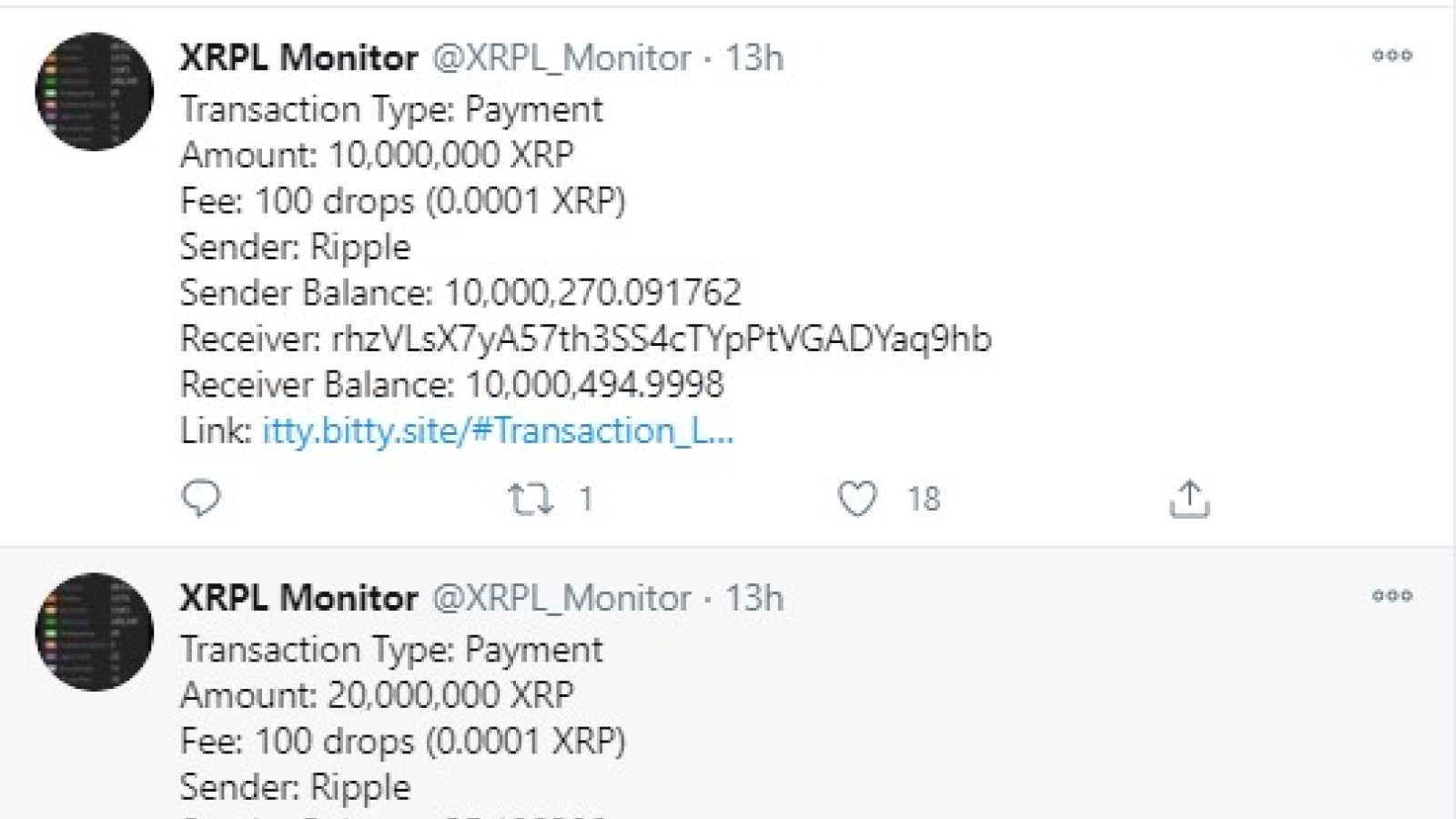Open @XRPL_Monitor handle on first tweet

[561, 58]
